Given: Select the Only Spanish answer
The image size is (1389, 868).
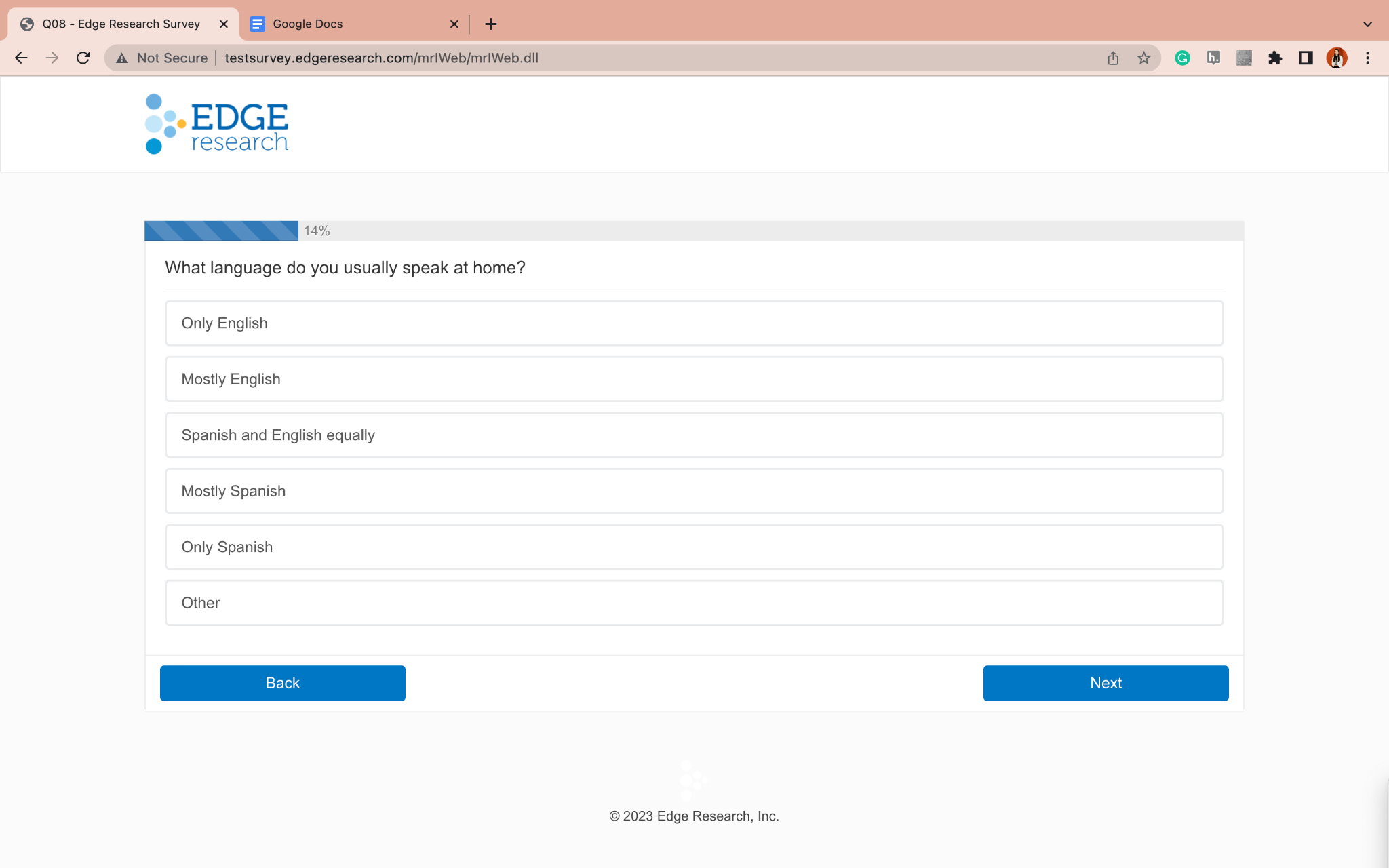Looking at the screenshot, I should 694,547.
